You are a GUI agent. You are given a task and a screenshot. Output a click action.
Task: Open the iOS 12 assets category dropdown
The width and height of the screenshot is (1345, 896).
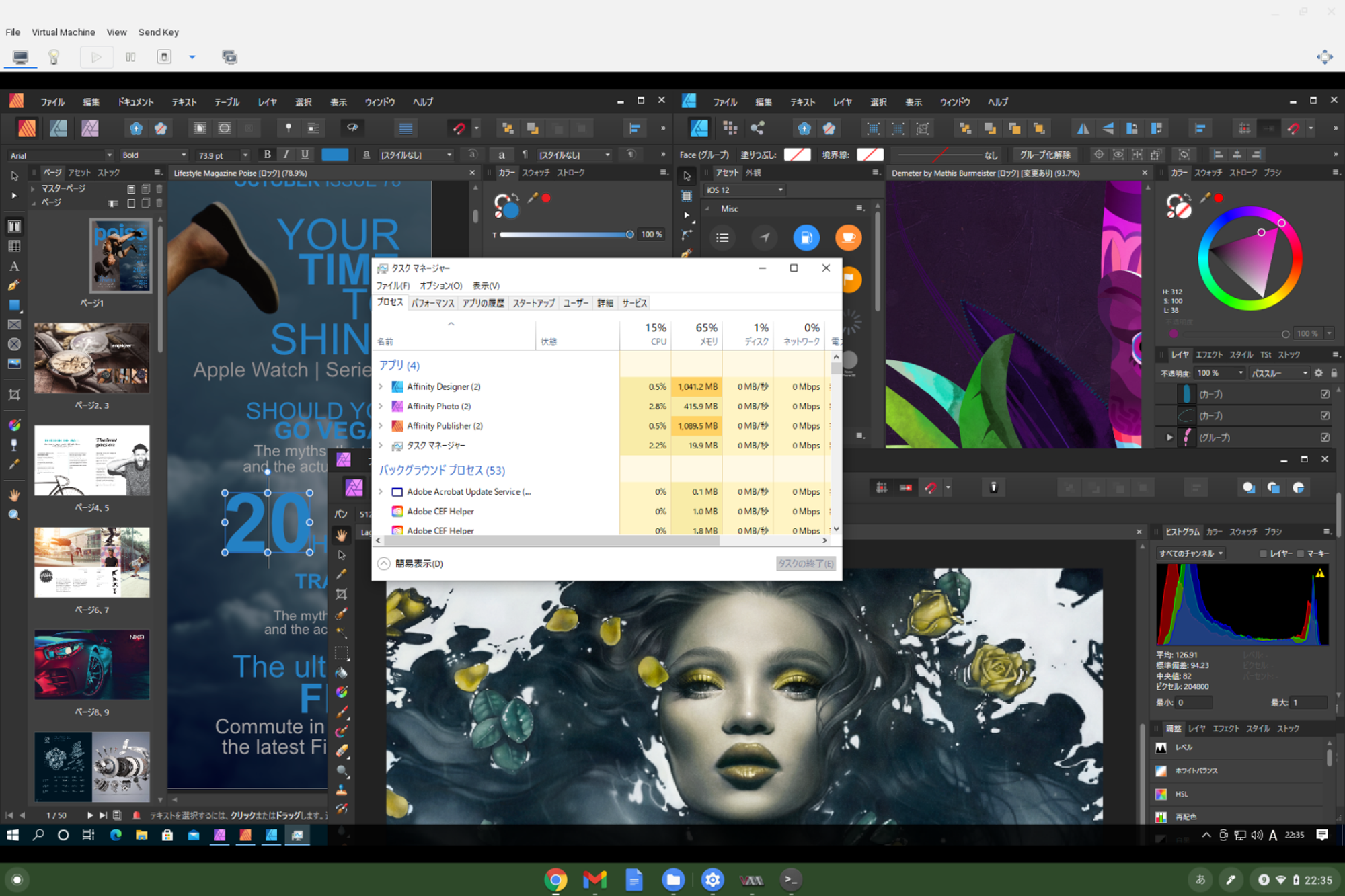point(744,190)
